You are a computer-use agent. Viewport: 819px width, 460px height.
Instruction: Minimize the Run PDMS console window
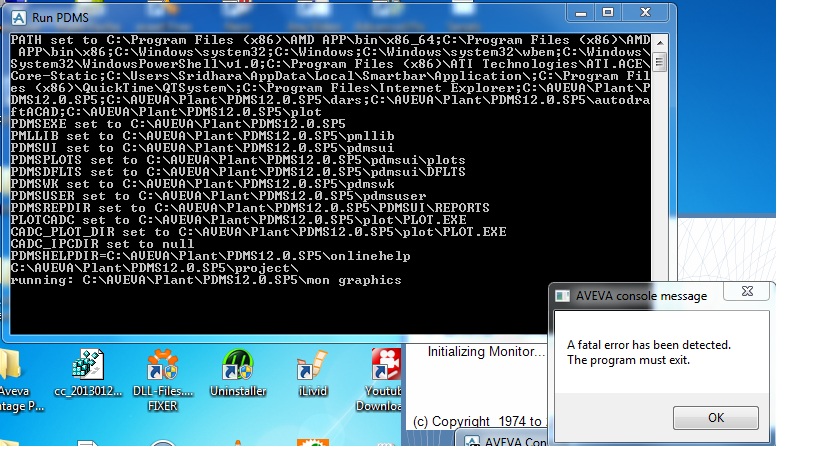tap(581, 13)
